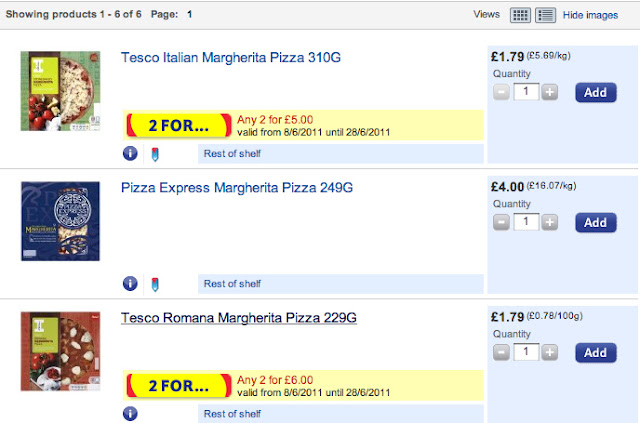Increase quantity for Tesco Italian Margherita Pizza
Screen dimensions: 640x423
pyautogui.click(x=549, y=92)
